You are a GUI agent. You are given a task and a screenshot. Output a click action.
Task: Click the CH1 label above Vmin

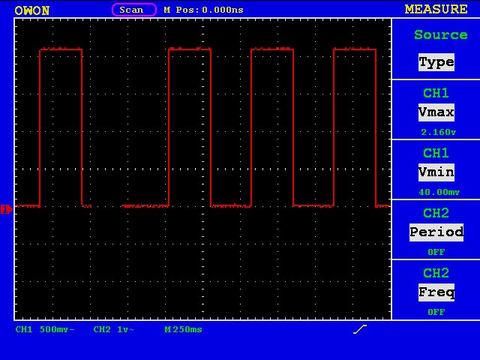pyautogui.click(x=436, y=153)
